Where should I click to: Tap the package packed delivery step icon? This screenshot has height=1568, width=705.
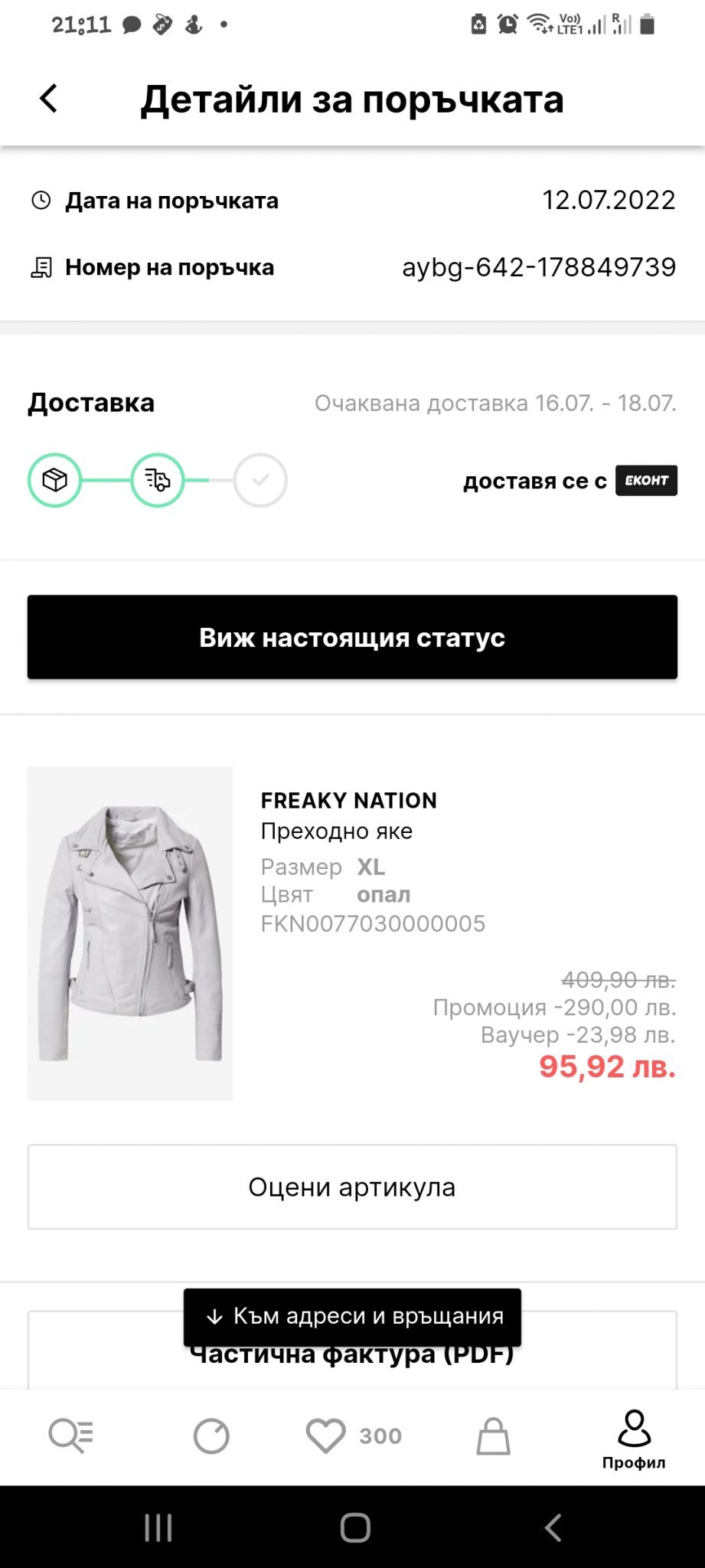54,480
